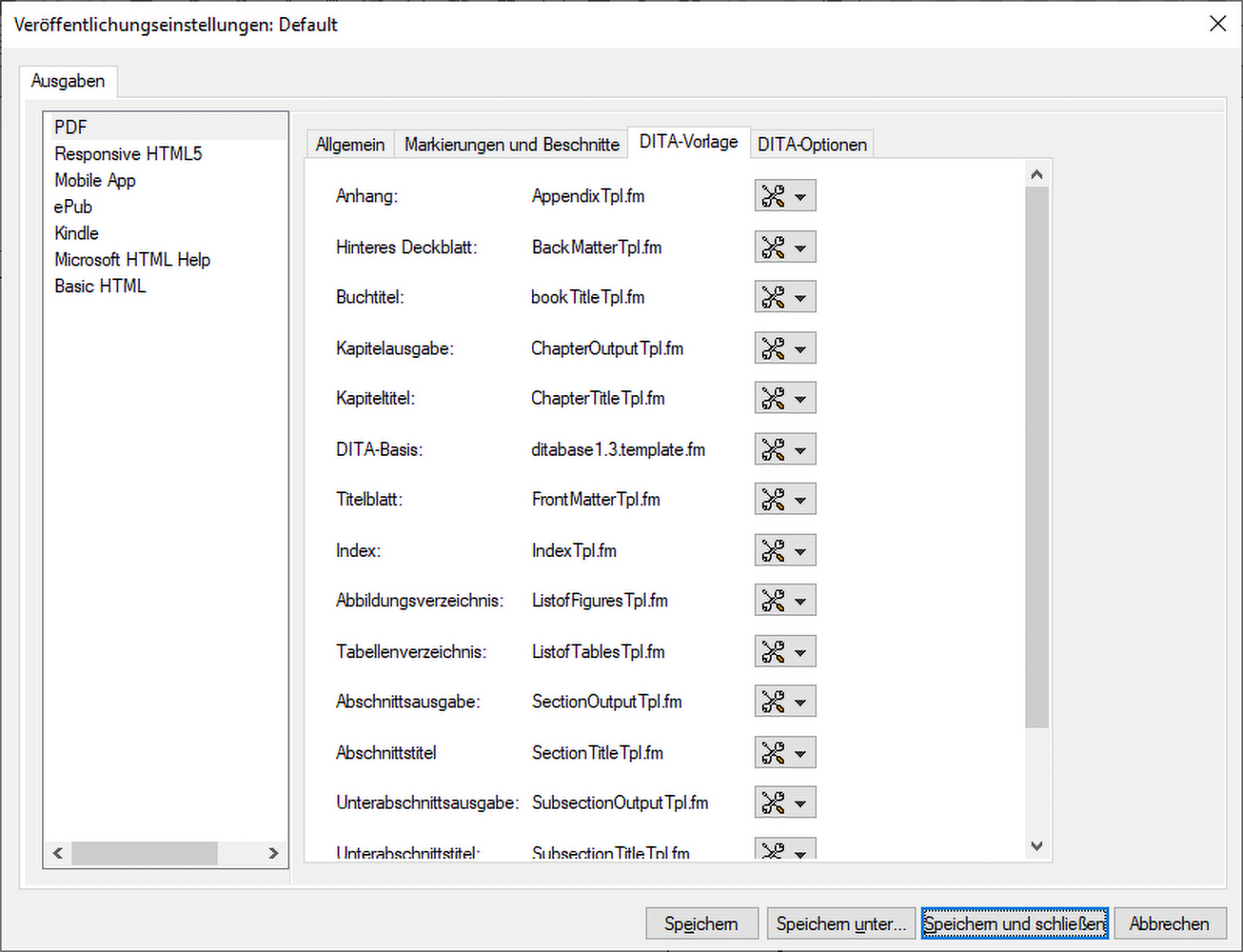Open the Markierungen und Beschnitte tab

pos(510,144)
